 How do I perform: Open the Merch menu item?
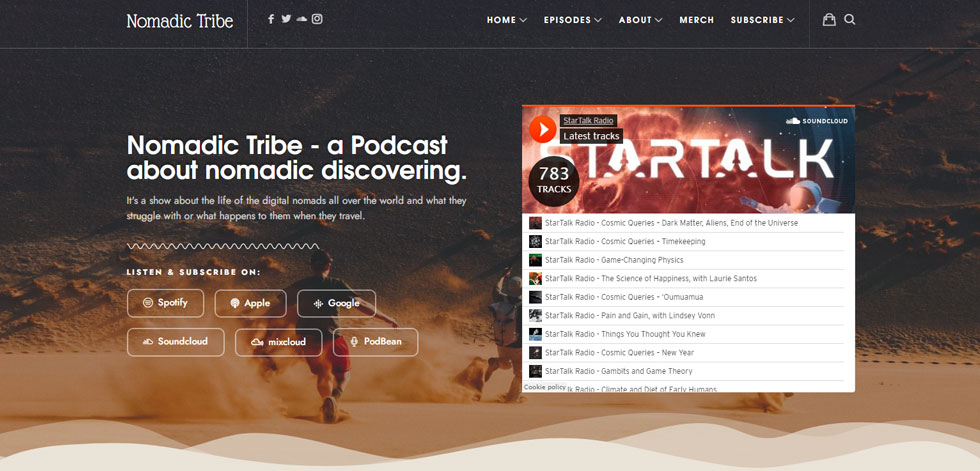click(697, 20)
